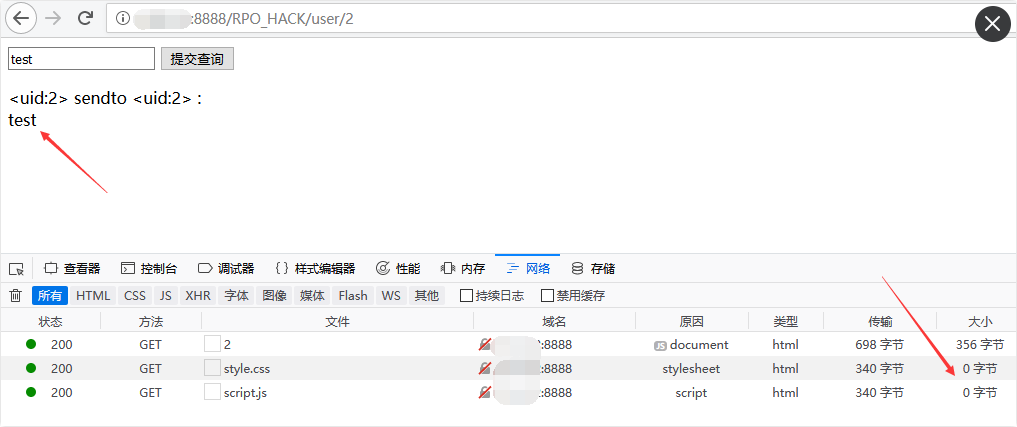The height and width of the screenshot is (427, 1017).
Task: Activate the element picker icon in devtools
Action: tap(16, 269)
